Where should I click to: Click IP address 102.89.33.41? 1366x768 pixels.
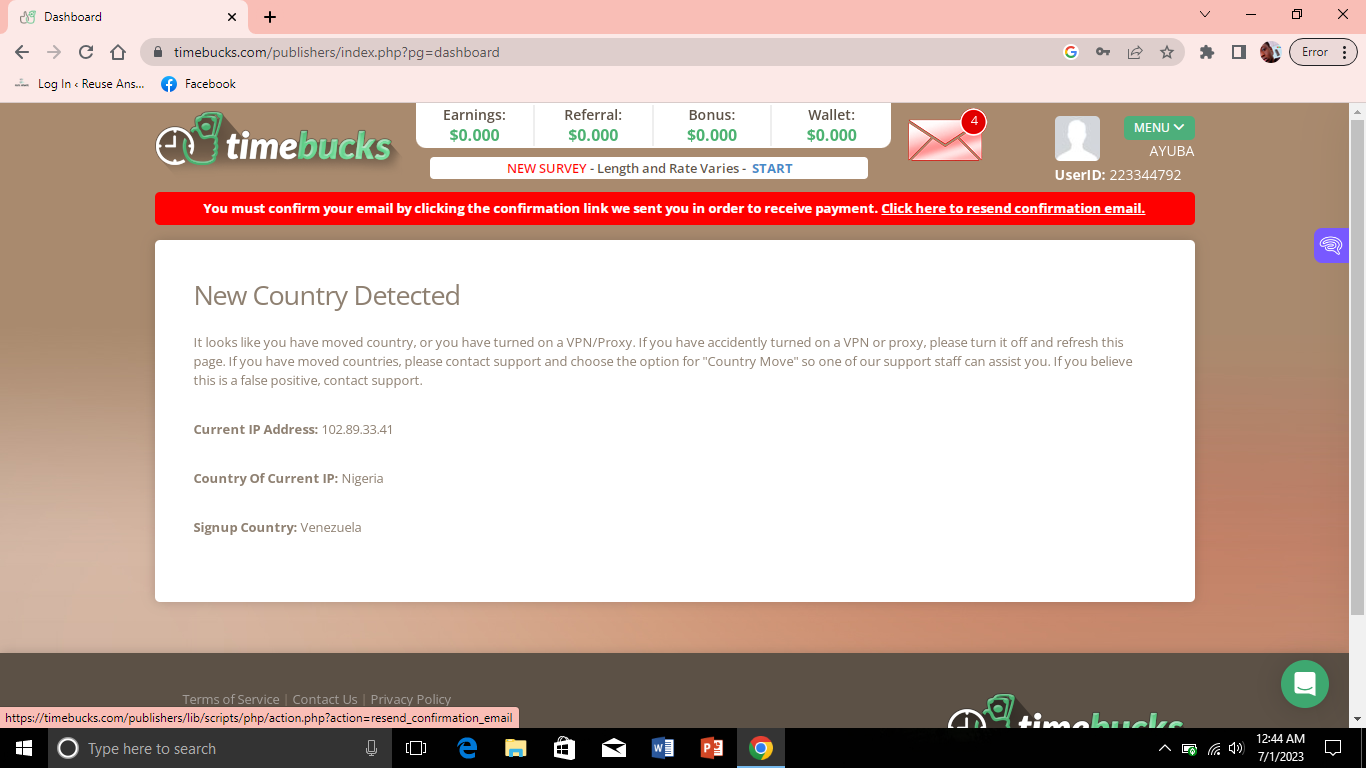[357, 429]
